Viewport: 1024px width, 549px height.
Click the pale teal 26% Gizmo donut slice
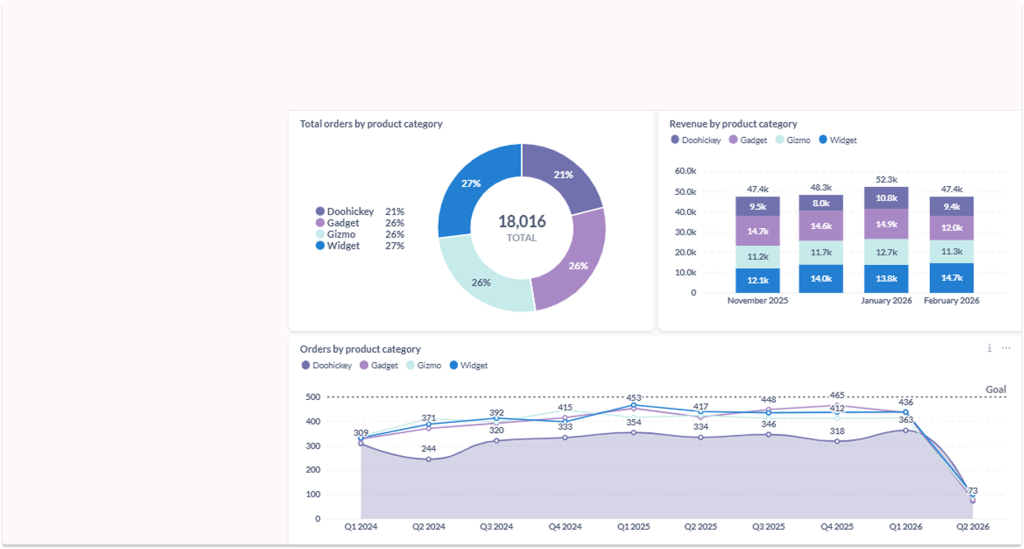tap(483, 282)
